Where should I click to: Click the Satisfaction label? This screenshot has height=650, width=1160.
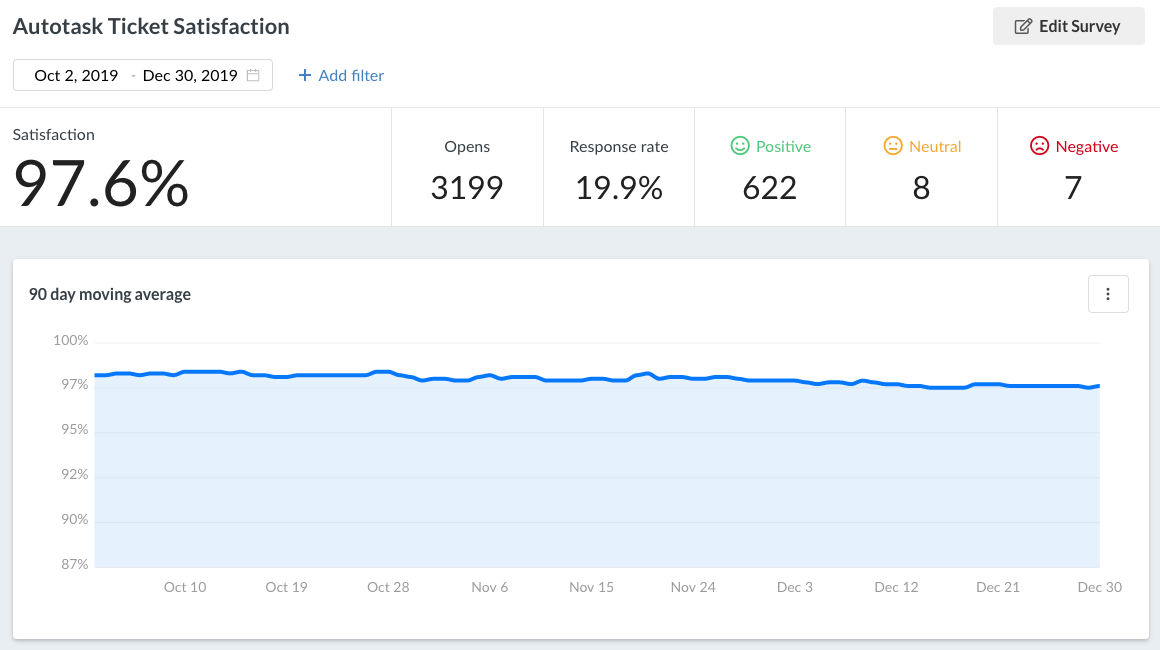(x=53, y=135)
